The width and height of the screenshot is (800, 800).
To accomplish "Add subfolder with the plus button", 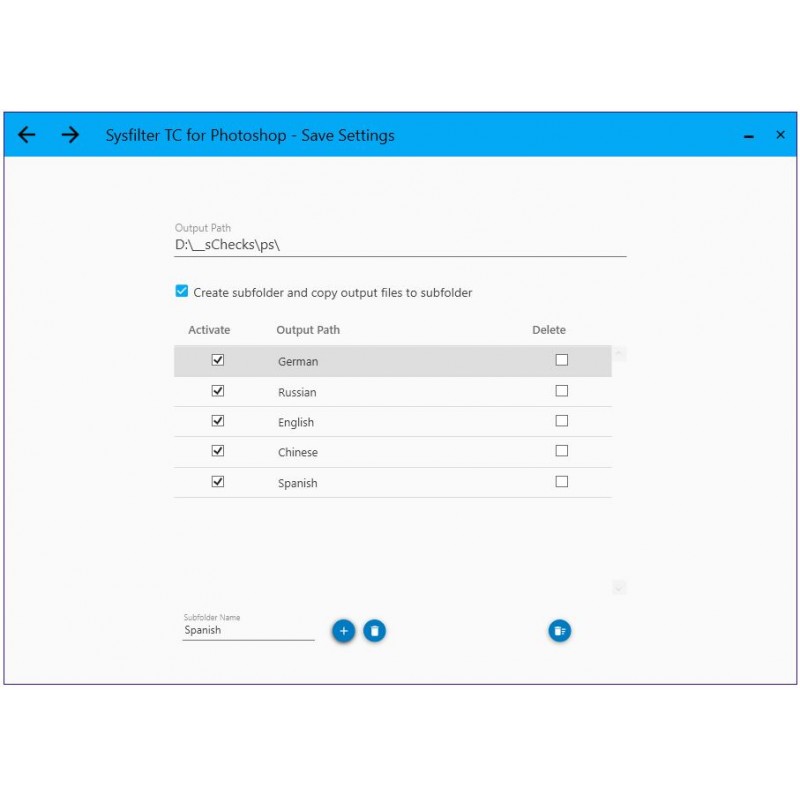I will point(343,631).
